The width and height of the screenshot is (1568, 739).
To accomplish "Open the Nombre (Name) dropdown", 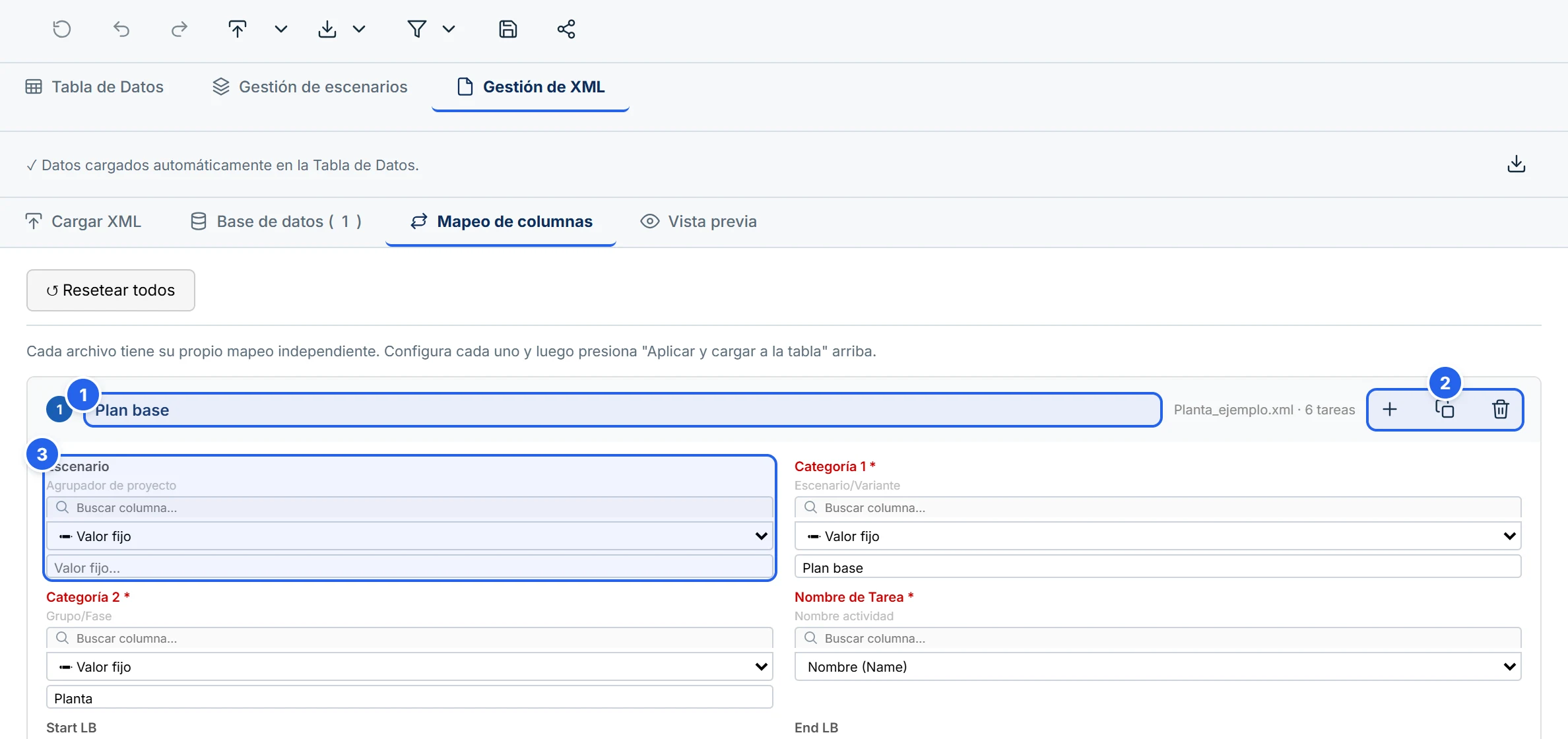I will [1158, 666].
